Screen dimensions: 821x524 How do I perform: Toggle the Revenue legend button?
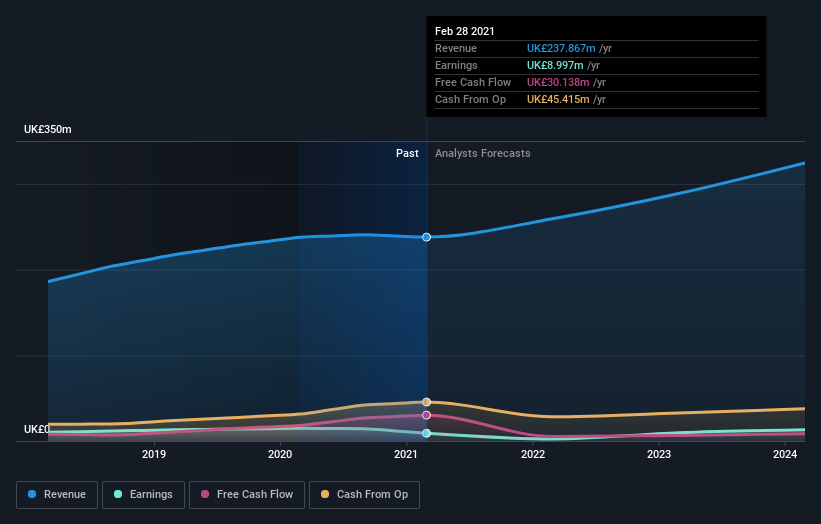pyautogui.click(x=57, y=495)
